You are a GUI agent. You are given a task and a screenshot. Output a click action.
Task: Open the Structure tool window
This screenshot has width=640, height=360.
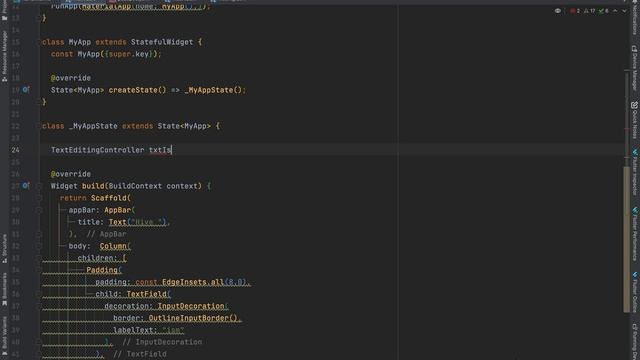pyautogui.click(x=4, y=249)
